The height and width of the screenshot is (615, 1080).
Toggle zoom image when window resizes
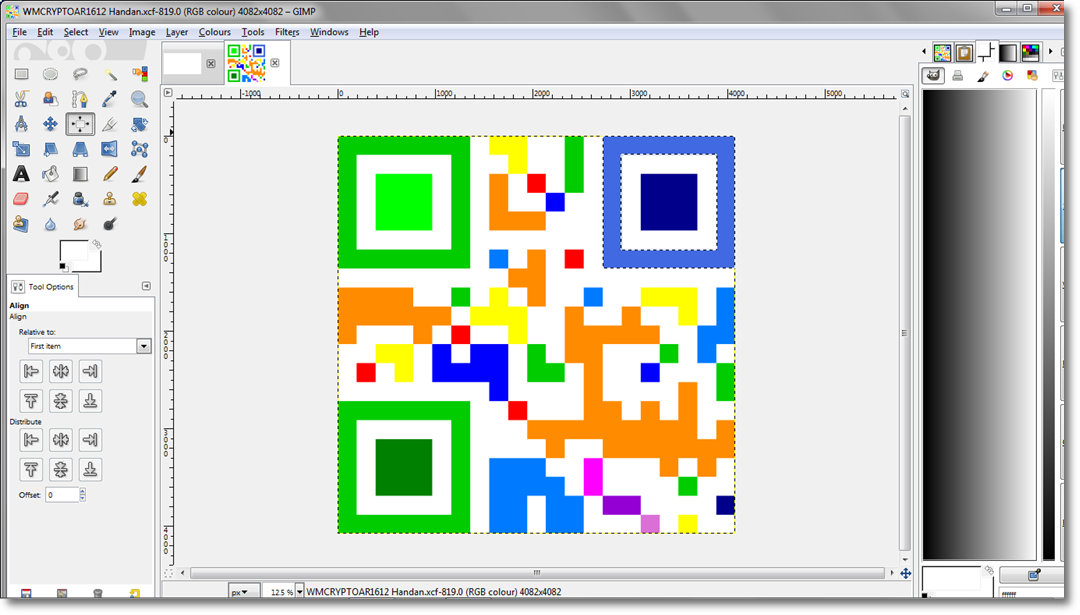tap(905, 93)
